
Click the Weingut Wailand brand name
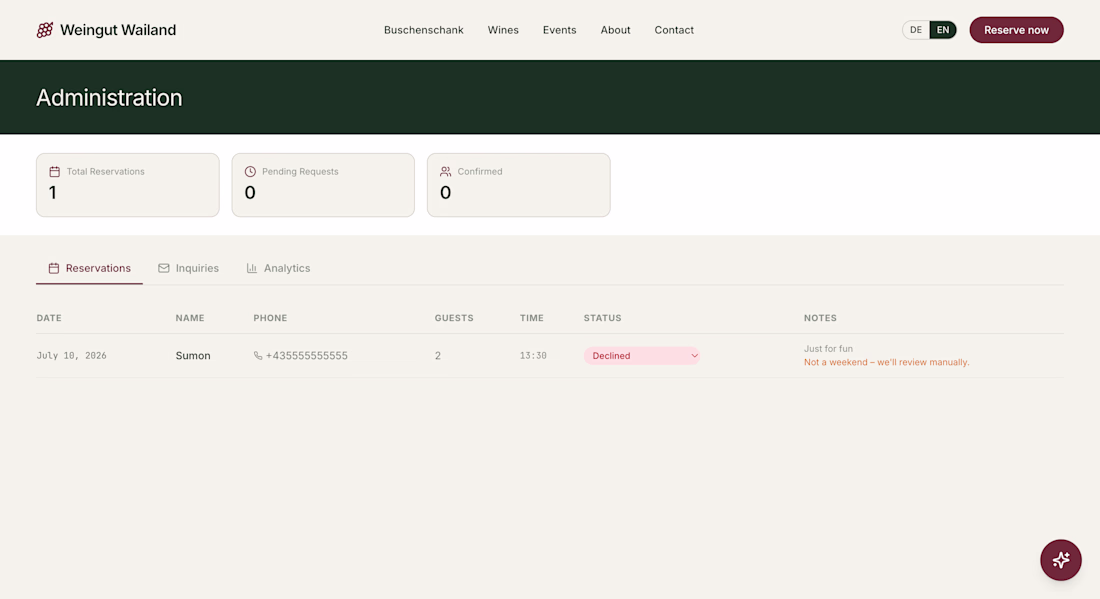[118, 29]
